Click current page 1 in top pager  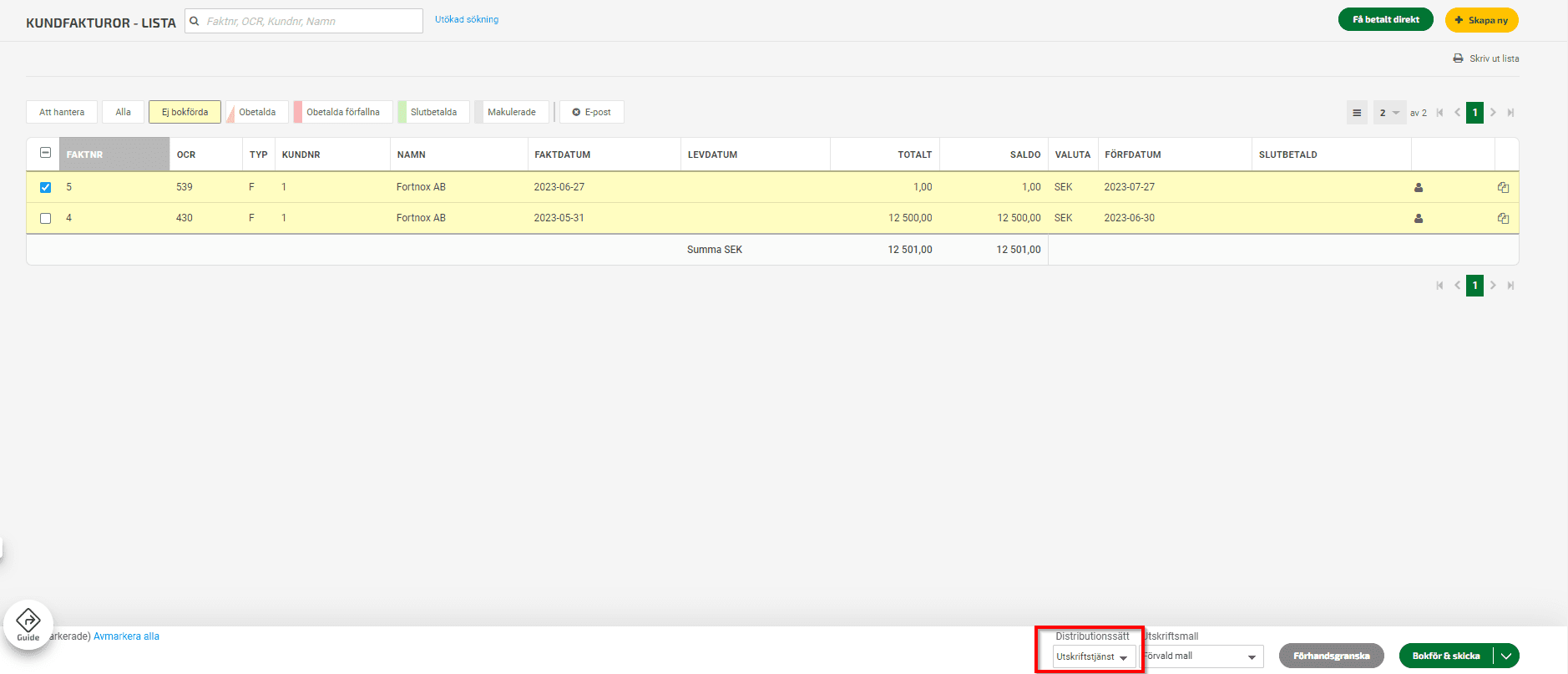(1475, 113)
